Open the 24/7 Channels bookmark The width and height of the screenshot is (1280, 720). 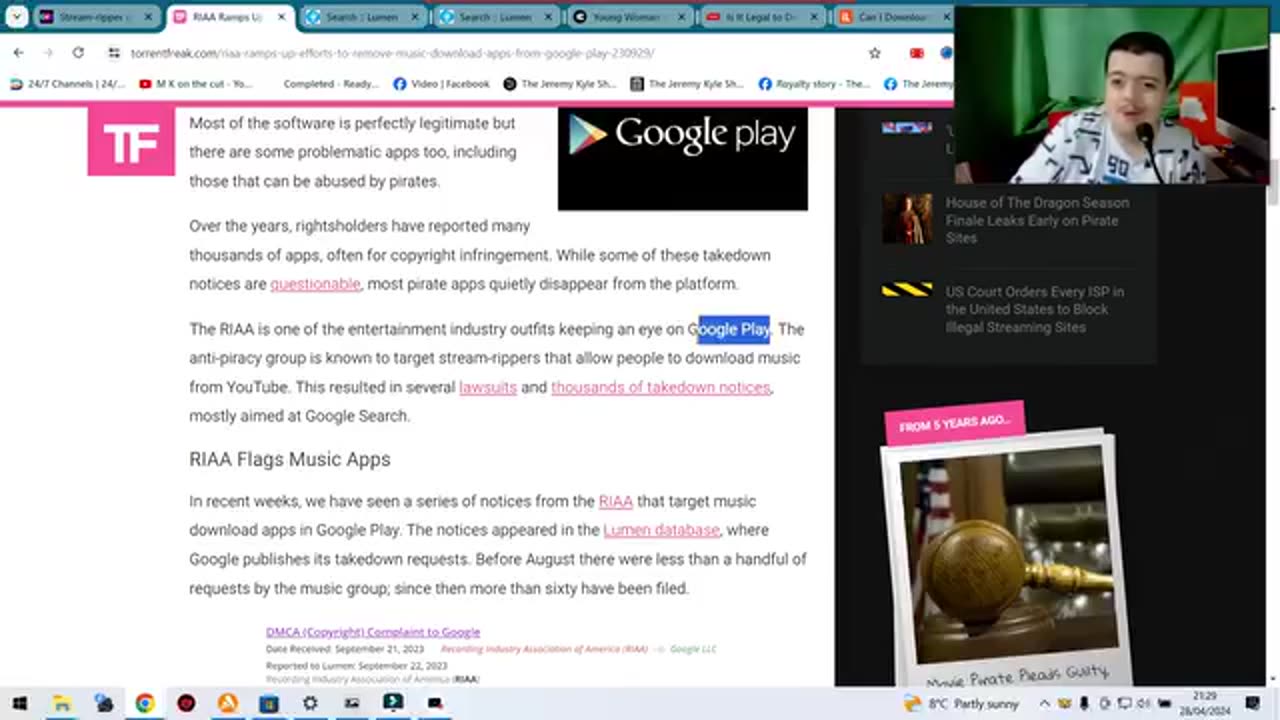68,84
